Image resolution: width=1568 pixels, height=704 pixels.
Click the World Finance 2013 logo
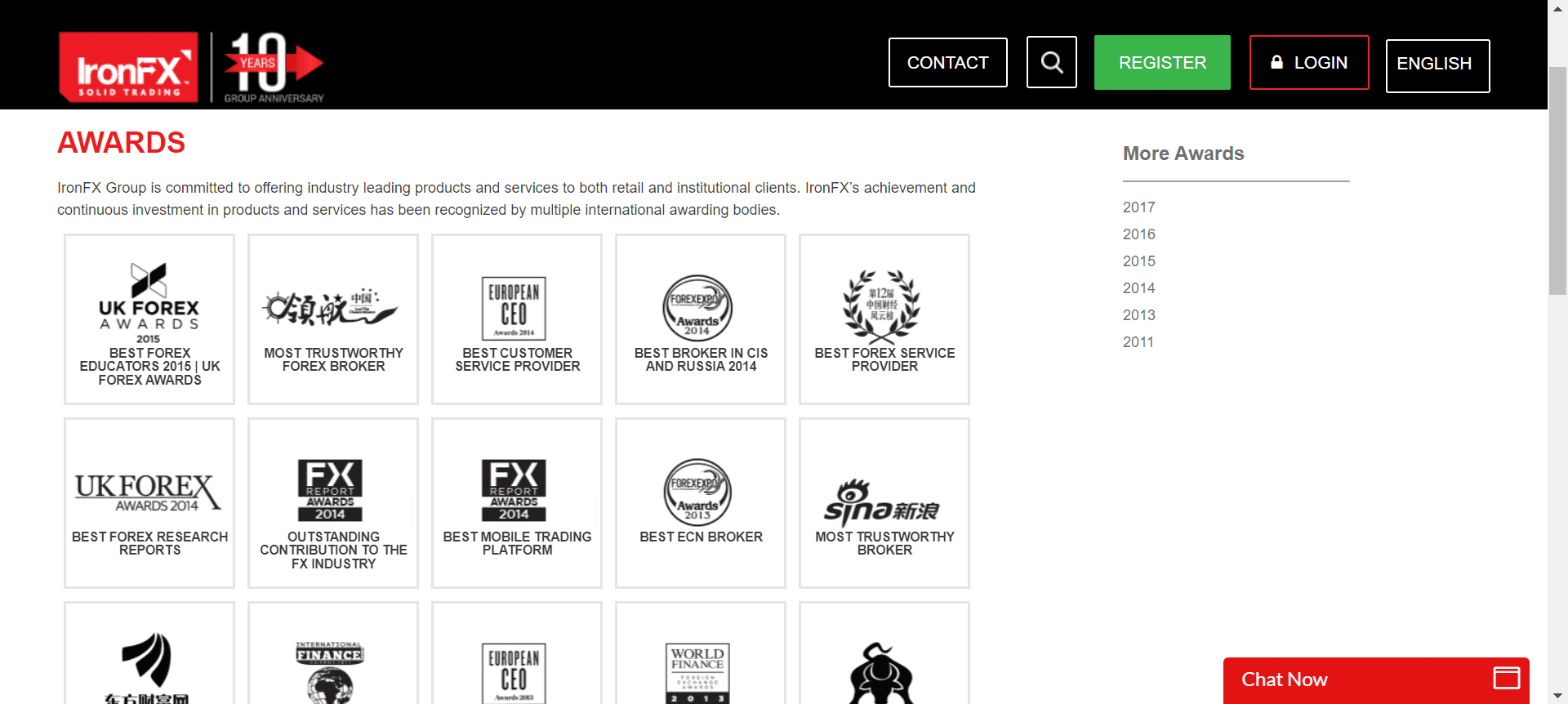[x=697, y=673]
